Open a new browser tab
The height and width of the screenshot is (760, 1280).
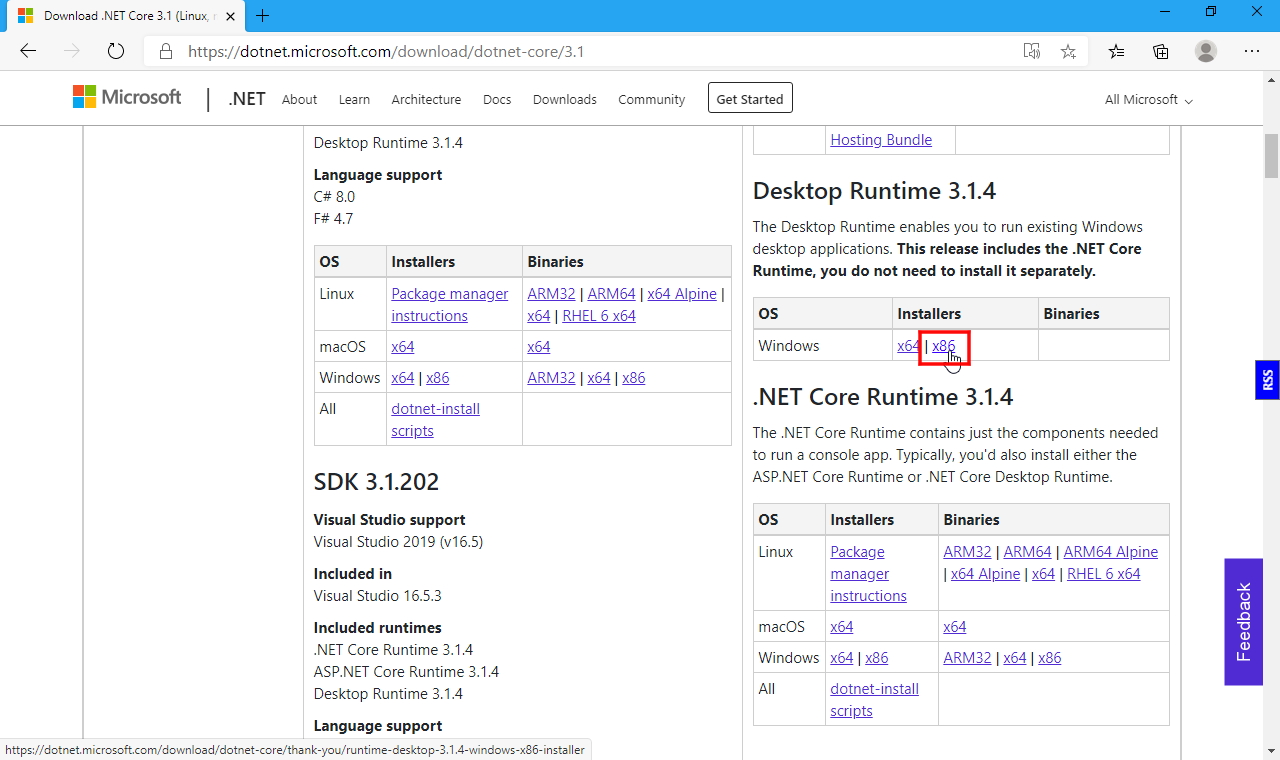pos(263,15)
